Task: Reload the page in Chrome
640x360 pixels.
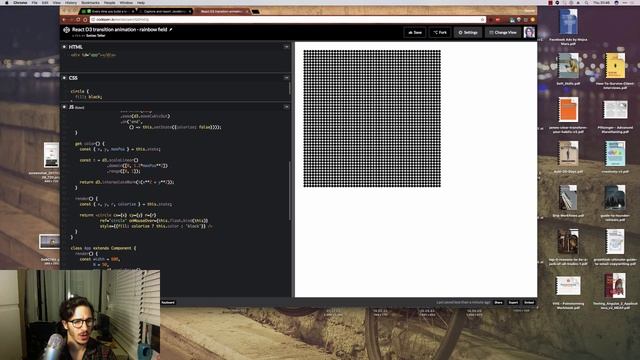Action: point(78,20)
